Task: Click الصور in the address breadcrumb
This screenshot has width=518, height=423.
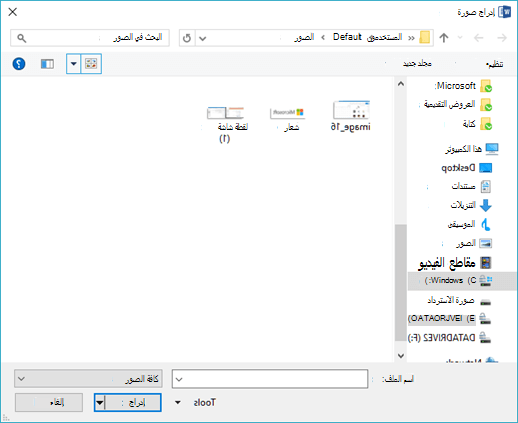Action: (304, 37)
